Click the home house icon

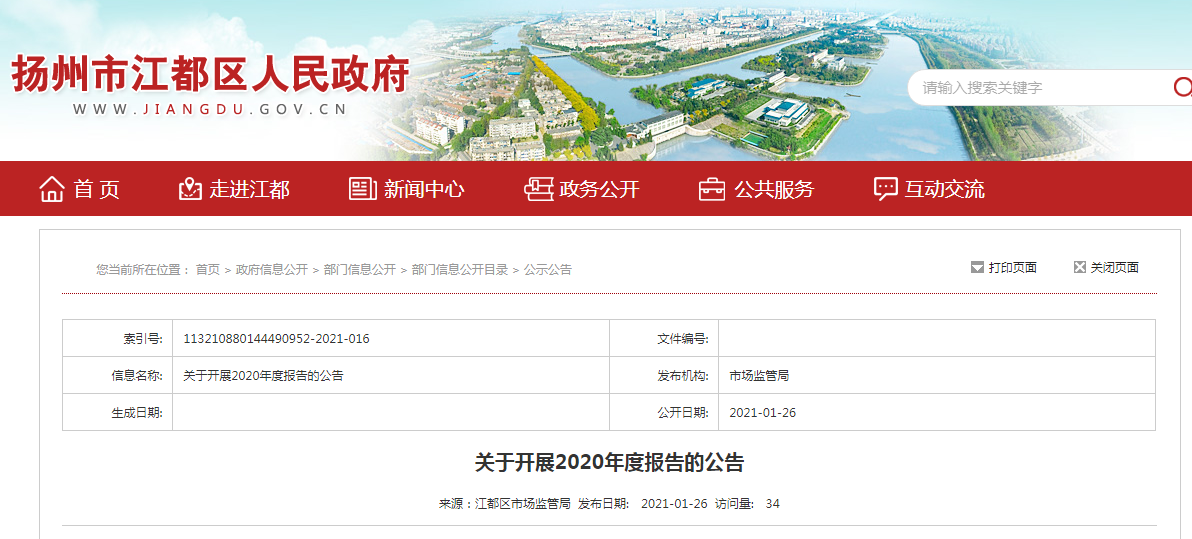coord(52,189)
